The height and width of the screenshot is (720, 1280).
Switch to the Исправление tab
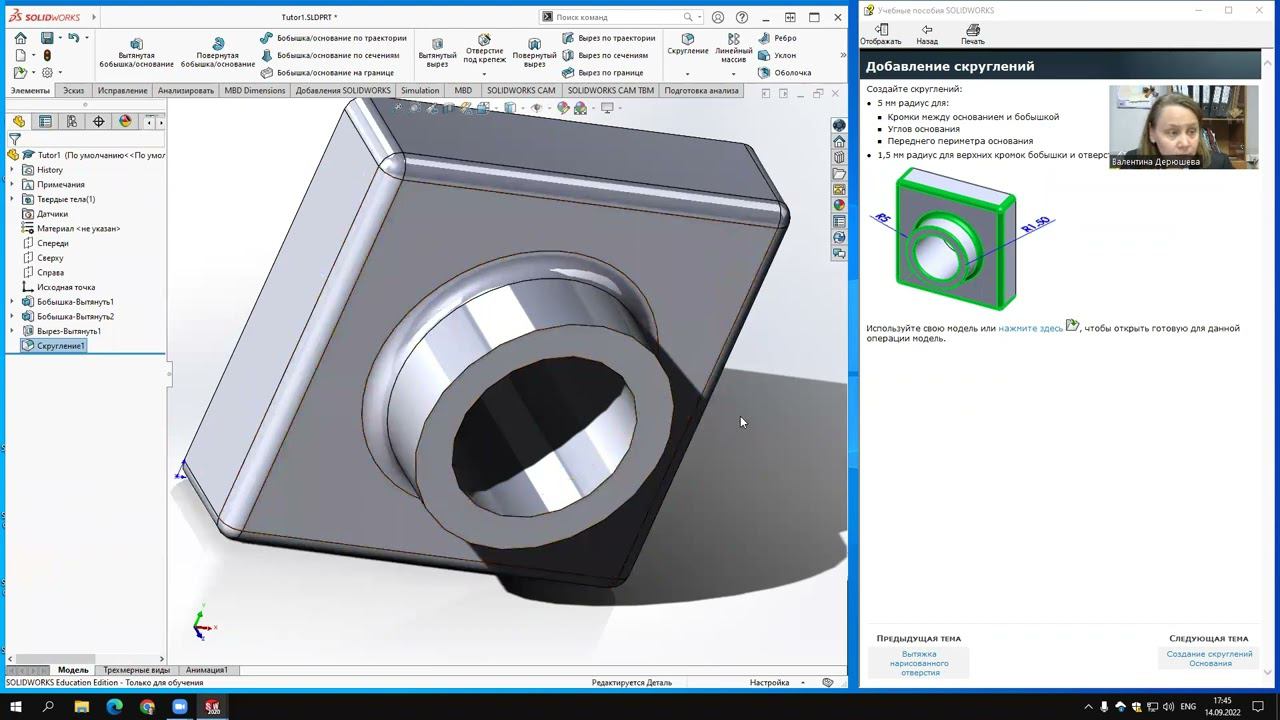point(122,90)
